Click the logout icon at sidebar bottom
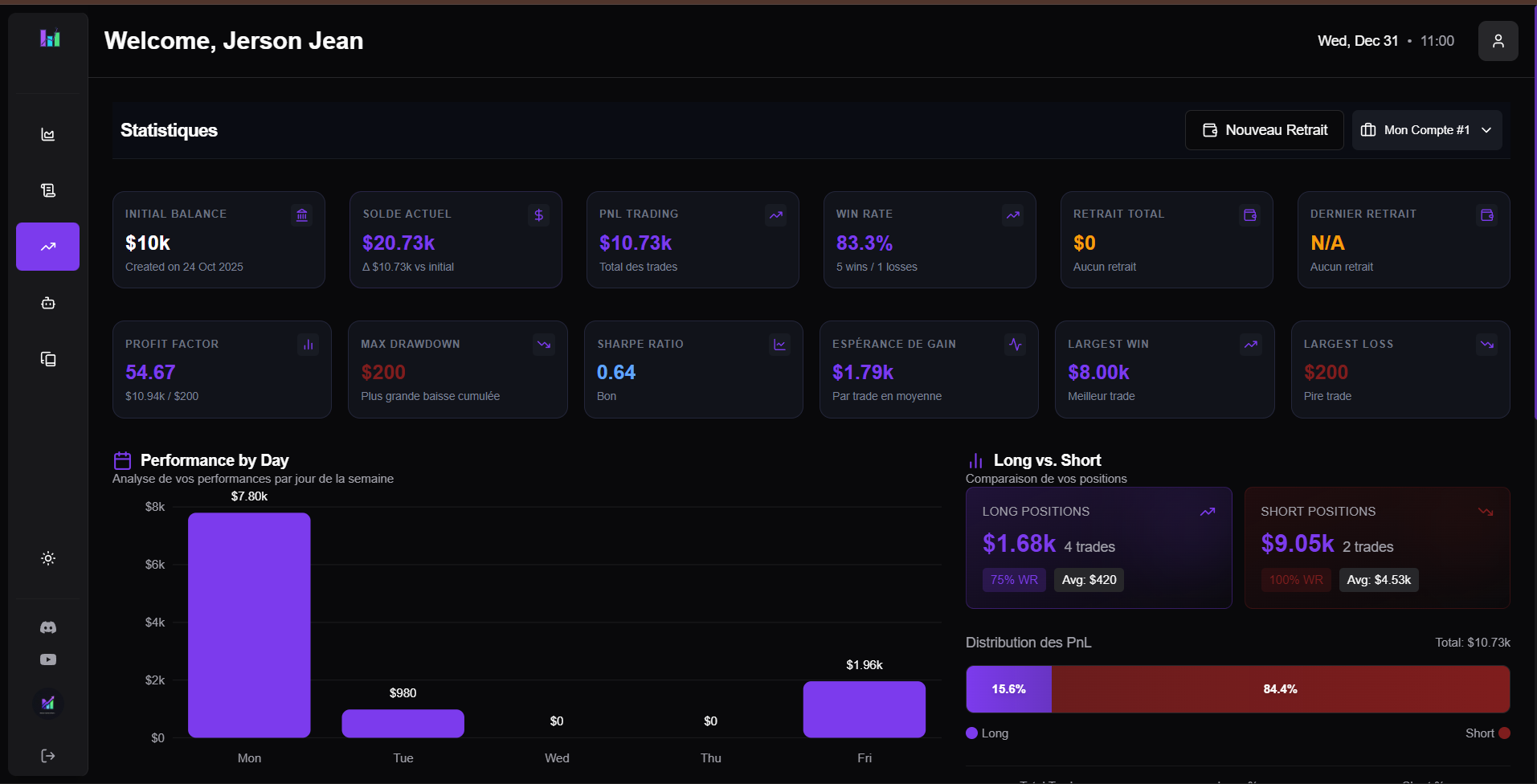Image resolution: width=1537 pixels, height=784 pixels. pos(48,756)
